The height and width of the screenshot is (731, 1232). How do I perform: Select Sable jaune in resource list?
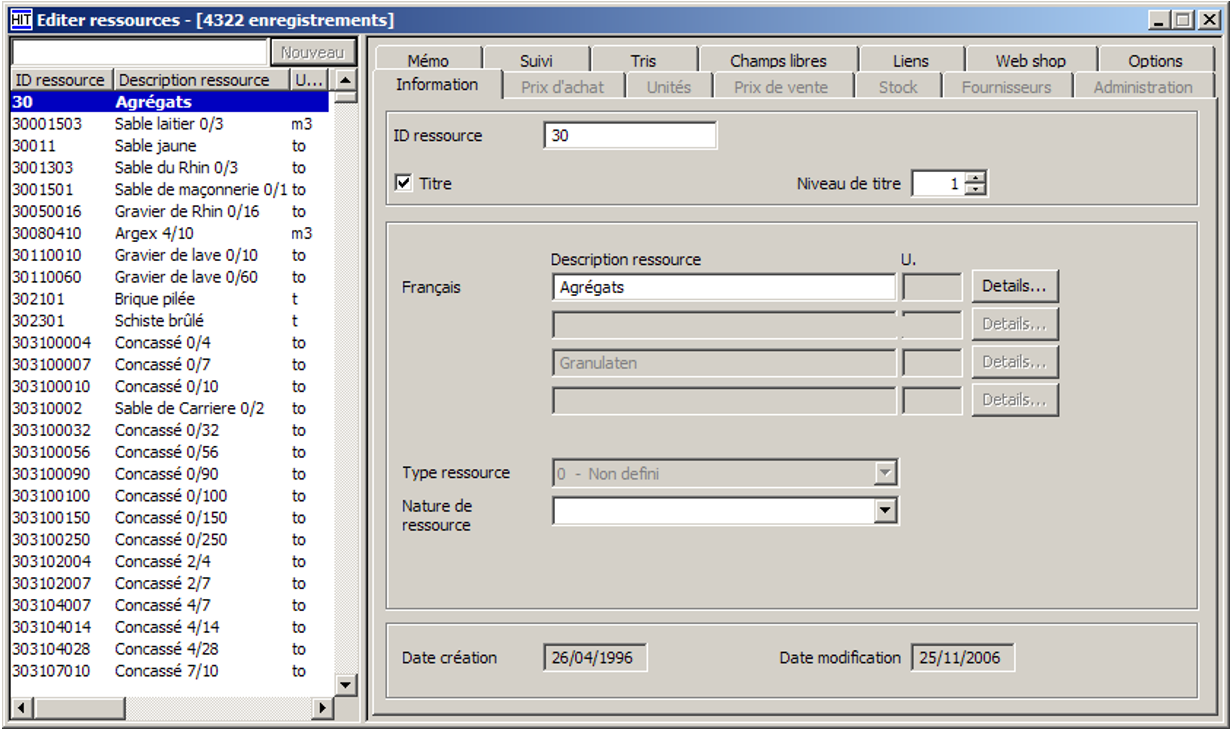(x=155, y=146)
